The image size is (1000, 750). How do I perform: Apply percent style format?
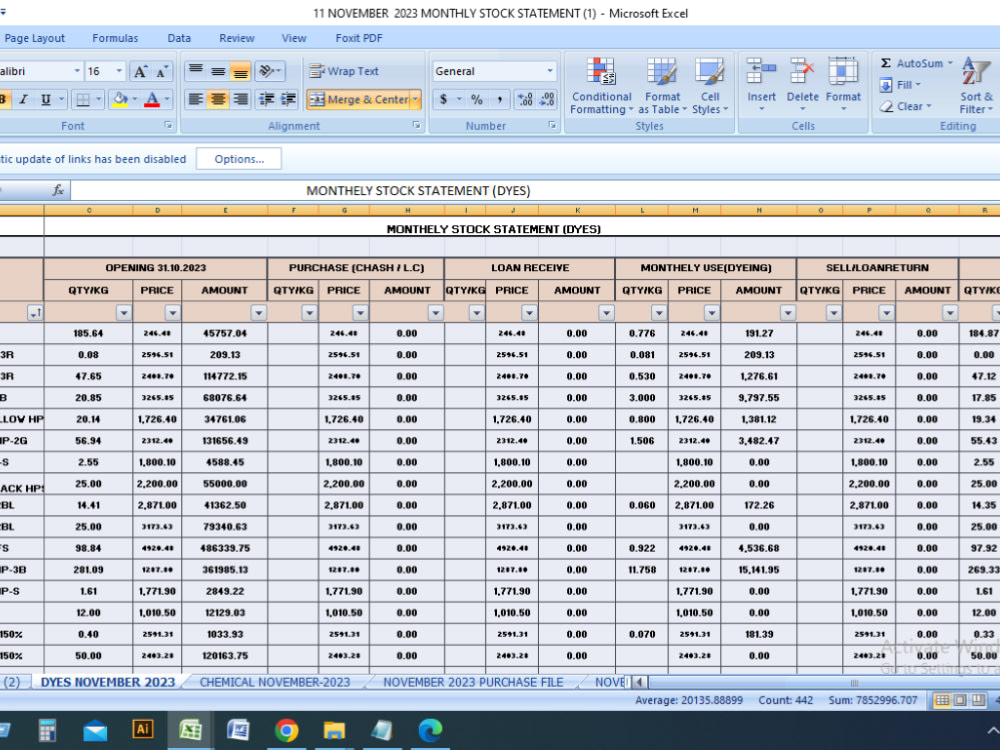[x=476, y=99]
